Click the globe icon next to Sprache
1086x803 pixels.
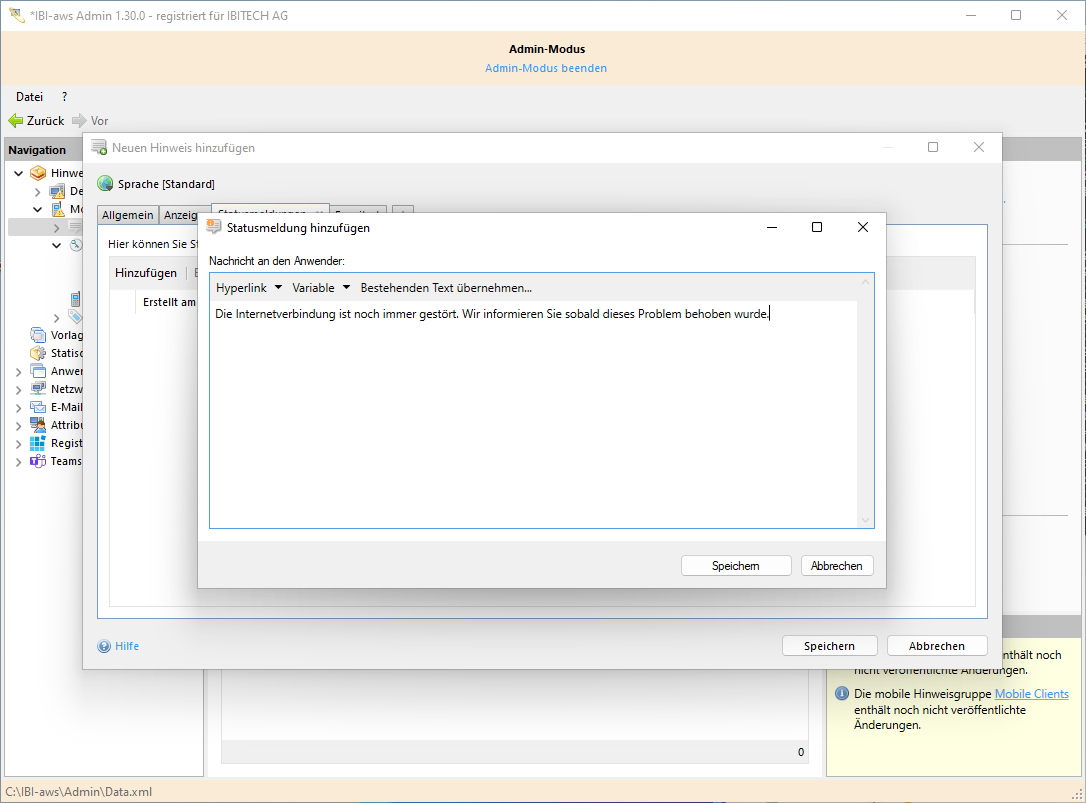click(x=105, y=184)
